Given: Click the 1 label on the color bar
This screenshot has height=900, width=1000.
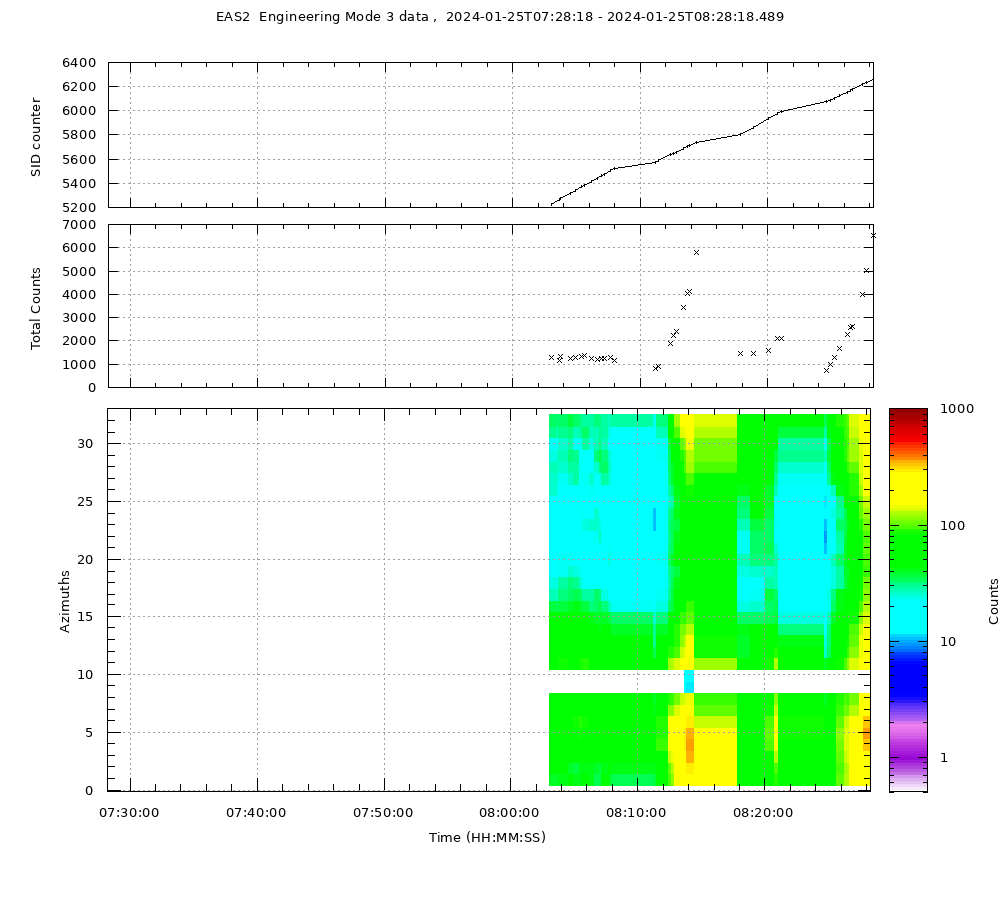Looking at the screenshot, I should pyautogui.click(x=945, y=758).
